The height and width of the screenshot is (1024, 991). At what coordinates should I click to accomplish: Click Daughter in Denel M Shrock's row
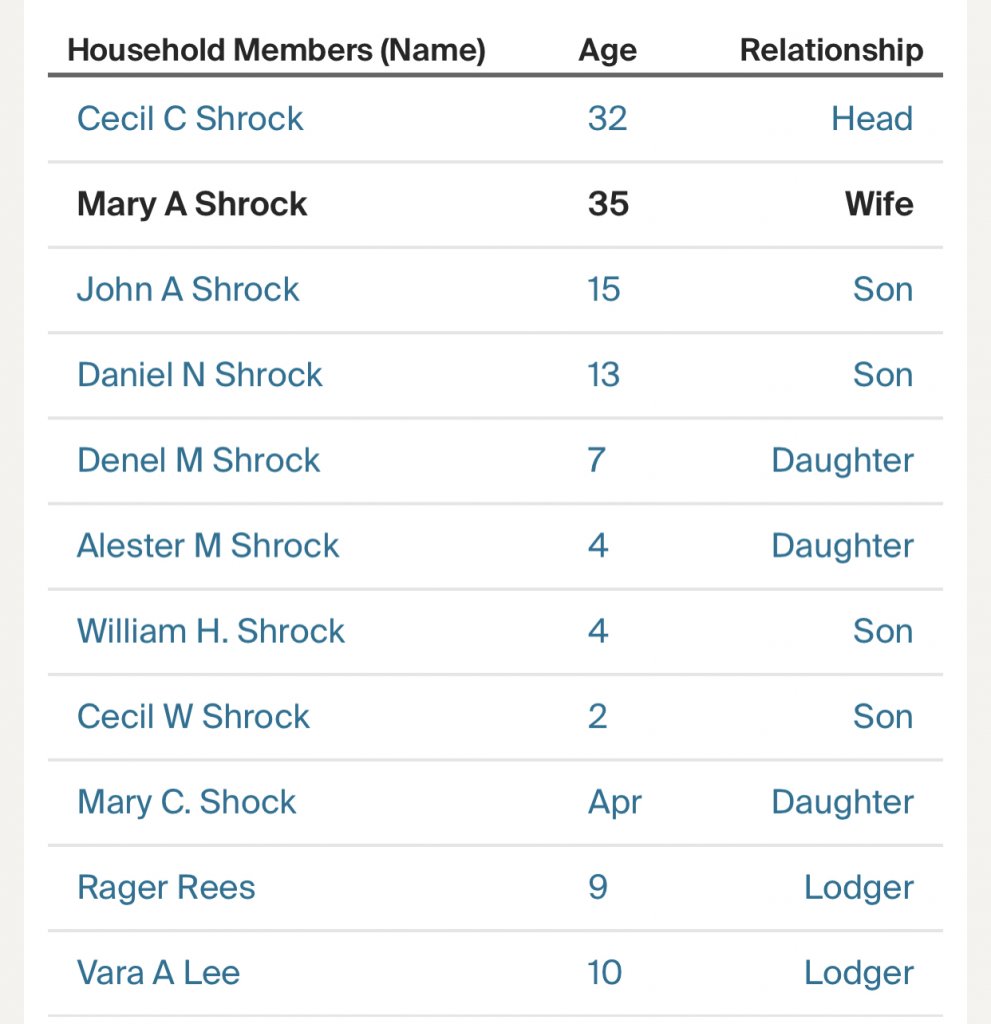pyautogui.click(x=842, y=461)
